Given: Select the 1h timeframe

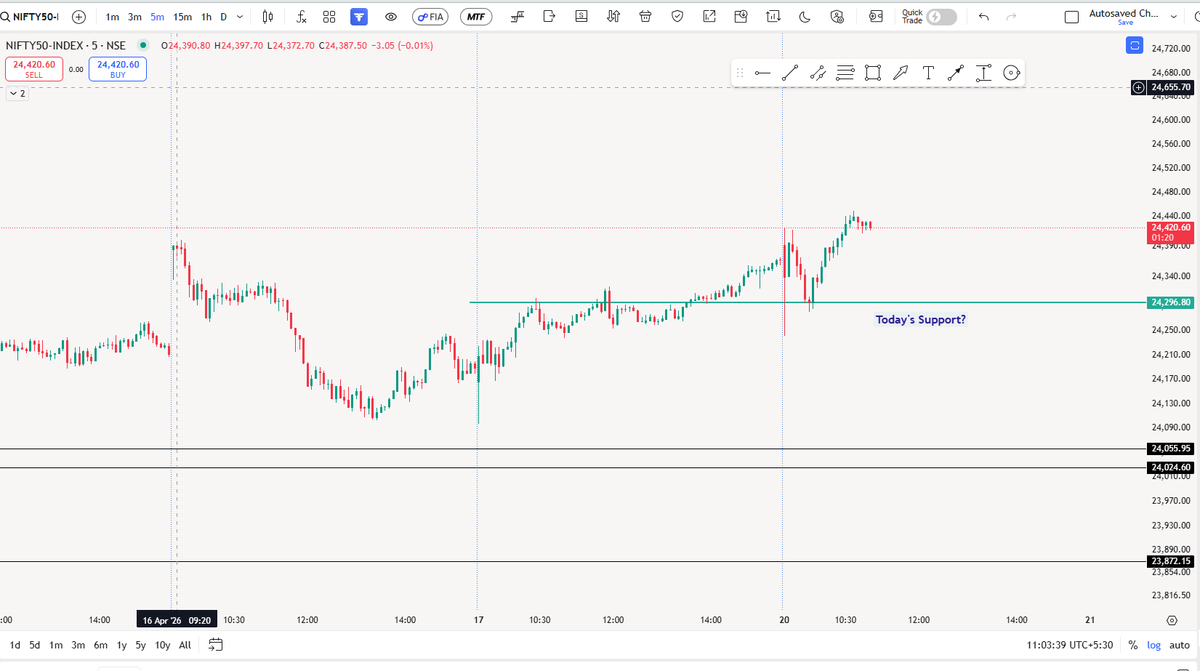Looking at the screenshot, I should (206, 17).
